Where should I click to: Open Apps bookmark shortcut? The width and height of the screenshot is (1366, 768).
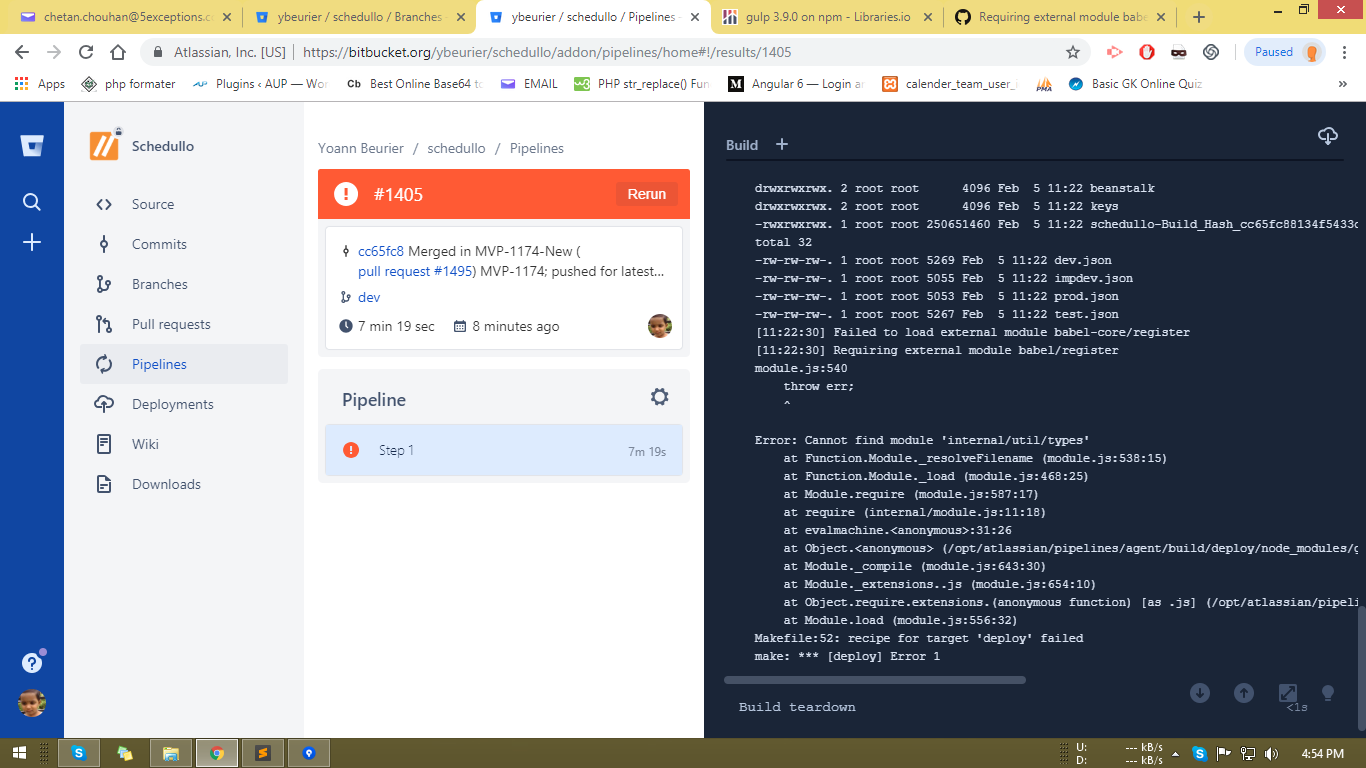(40, 84)
